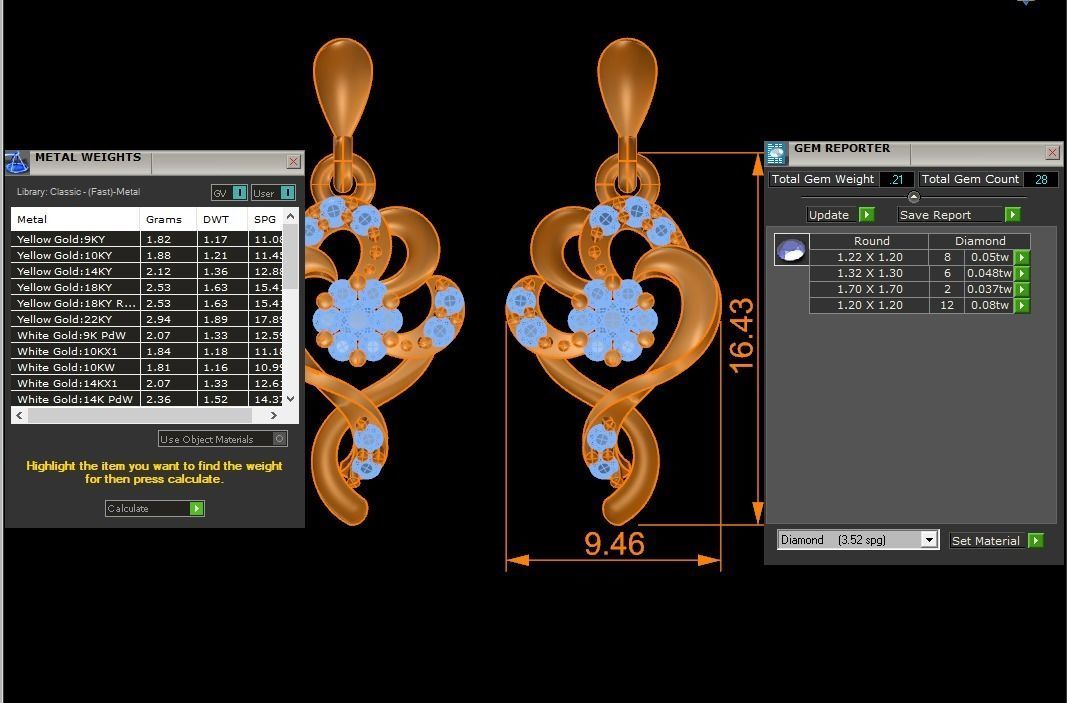Click the 9.46 width dimension label

tap(614, 544)
